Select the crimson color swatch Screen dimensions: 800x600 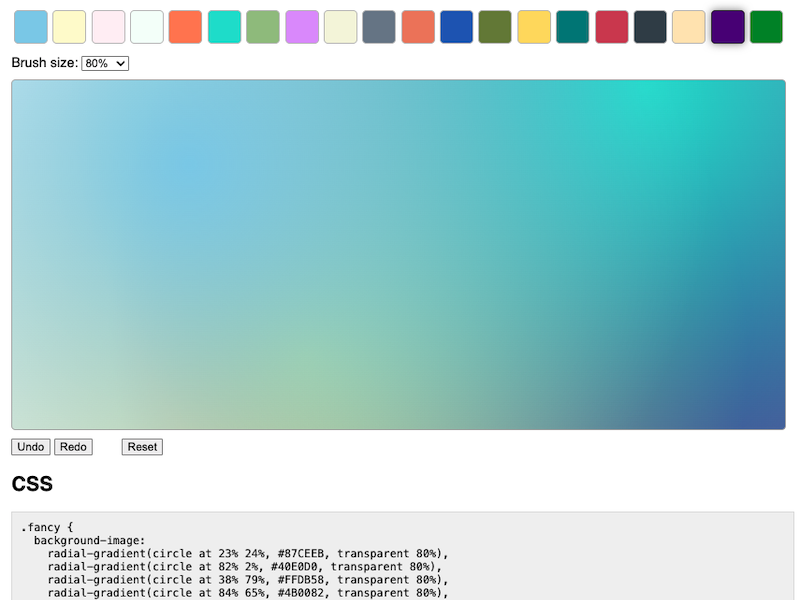611,27
